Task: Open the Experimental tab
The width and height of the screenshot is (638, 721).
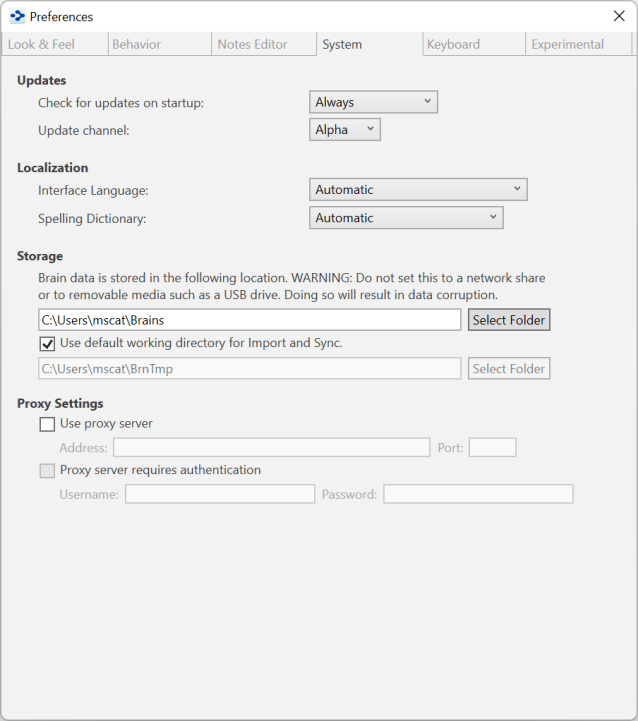Action: click(567, 44)
